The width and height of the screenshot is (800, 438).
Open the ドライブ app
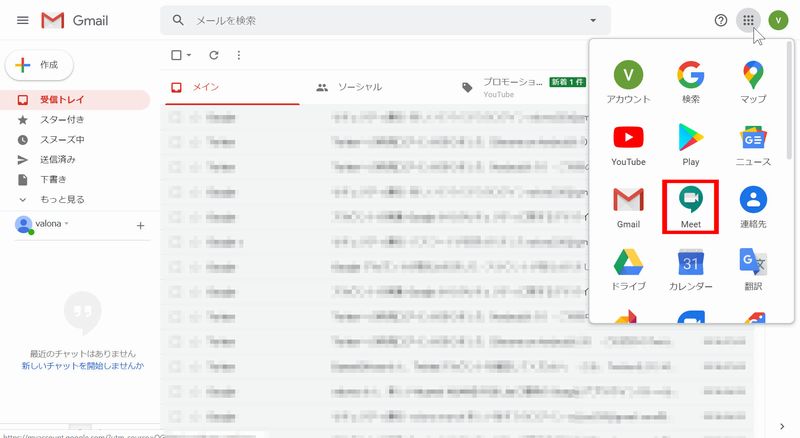pos(629,270)
